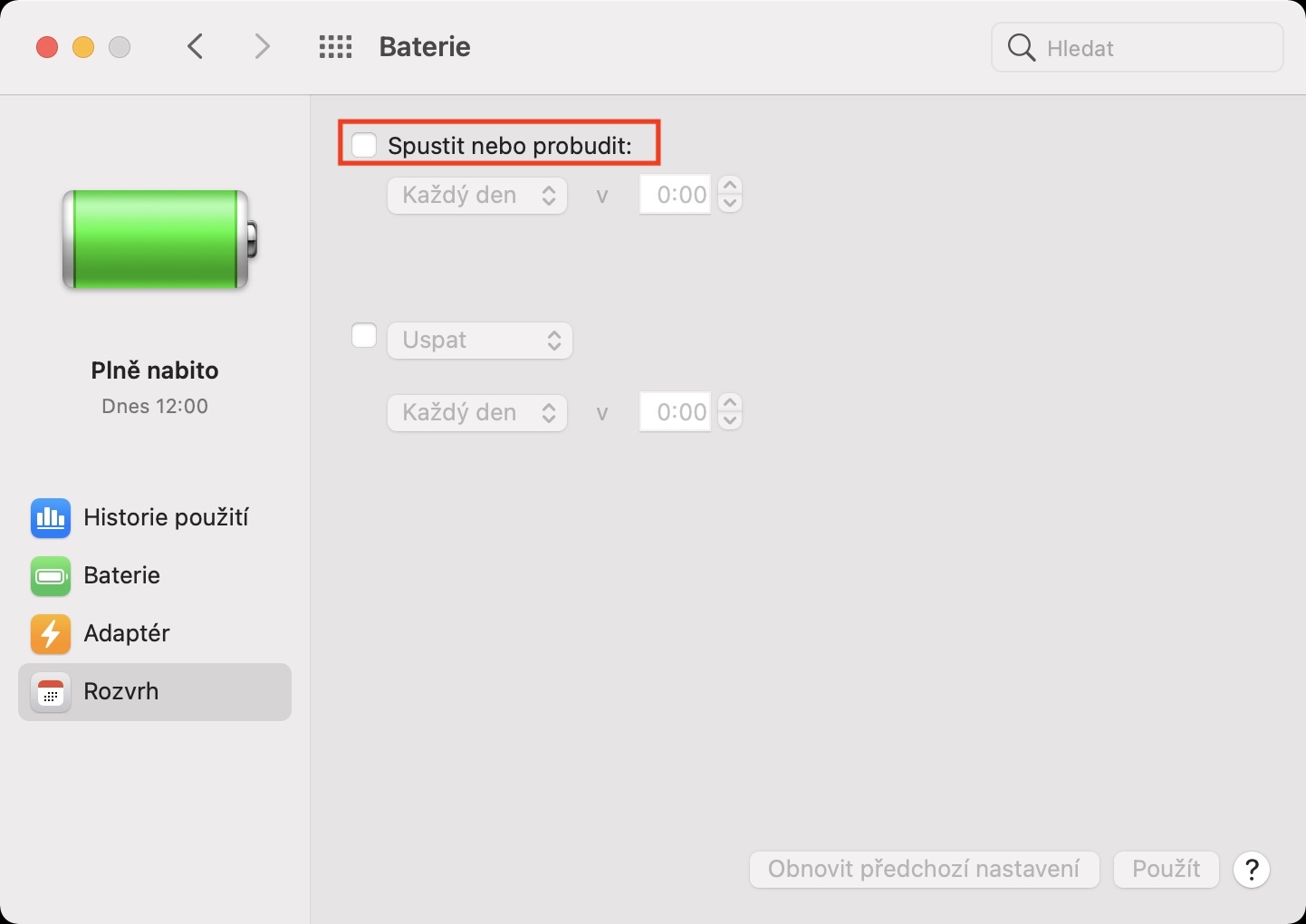Click the Rozvrh calendar icon
1306x924 pixels.
(x=51, y=692)
